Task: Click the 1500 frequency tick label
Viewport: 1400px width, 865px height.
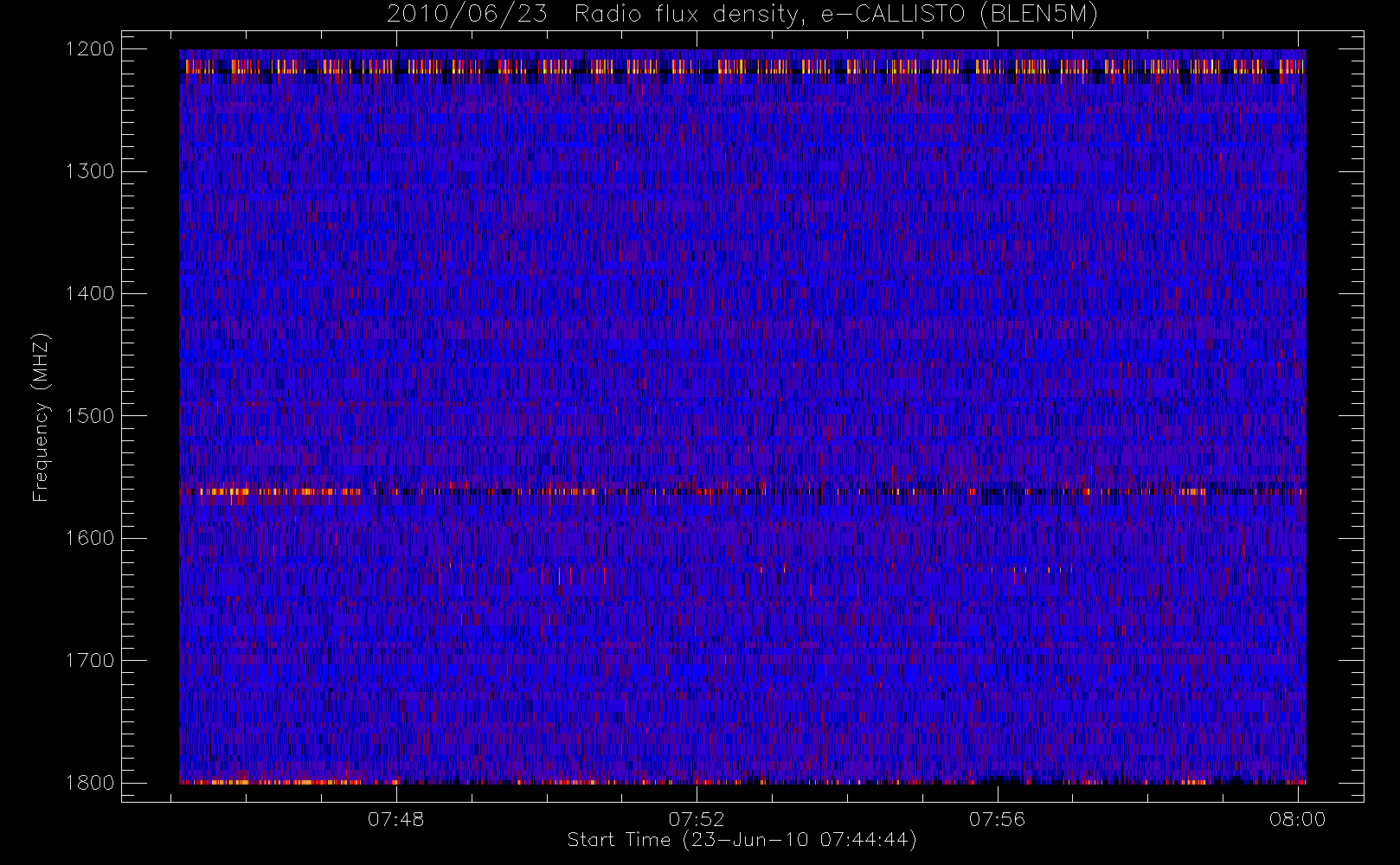Action: 90,416
